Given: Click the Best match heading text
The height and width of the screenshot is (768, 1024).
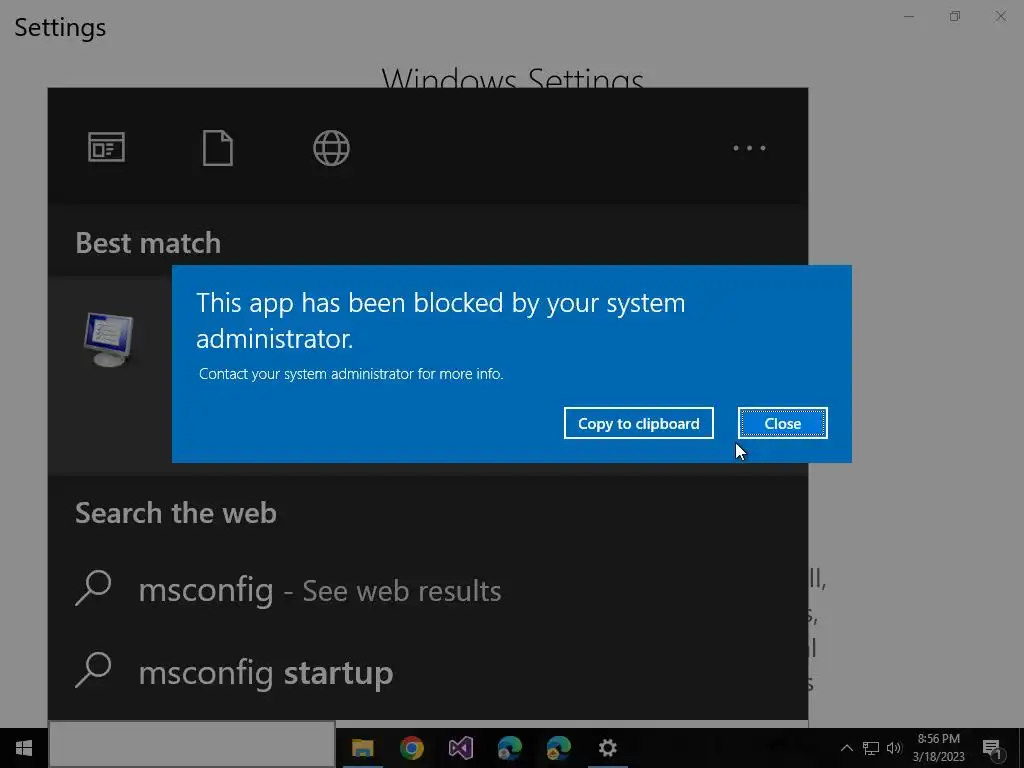Looking at the screenshot, I should coord(148,243).
